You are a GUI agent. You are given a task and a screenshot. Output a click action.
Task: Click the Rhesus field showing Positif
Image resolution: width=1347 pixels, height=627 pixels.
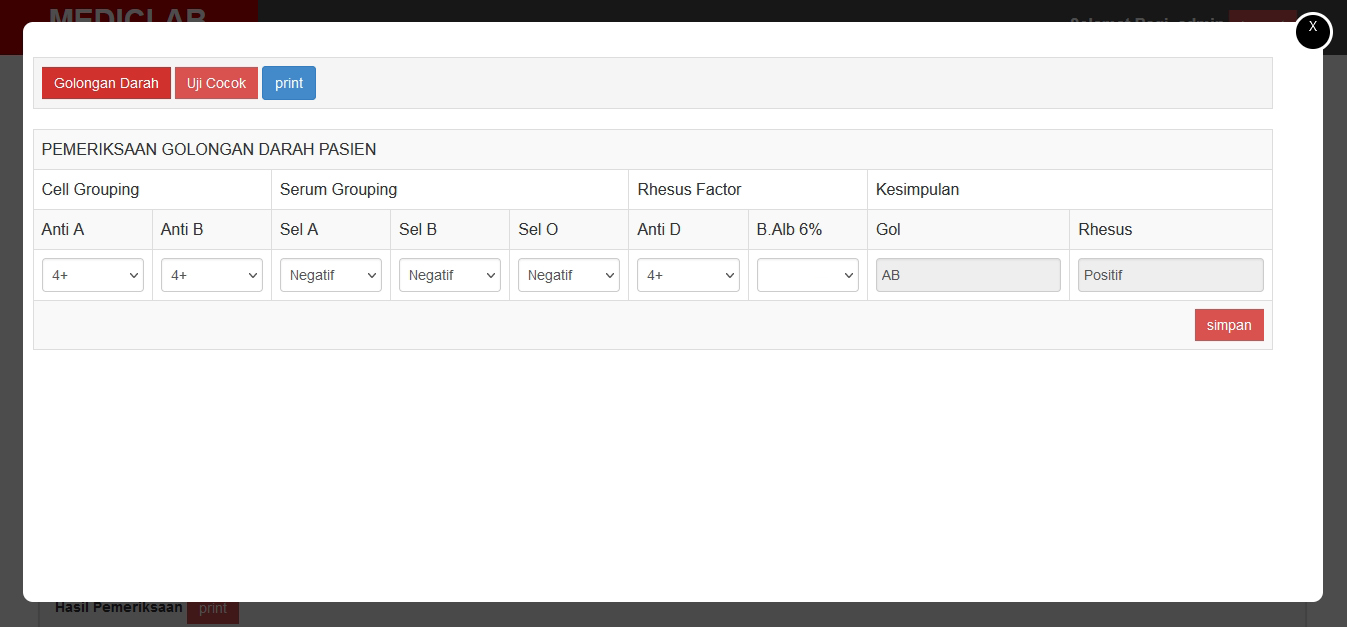(1170, 275)
